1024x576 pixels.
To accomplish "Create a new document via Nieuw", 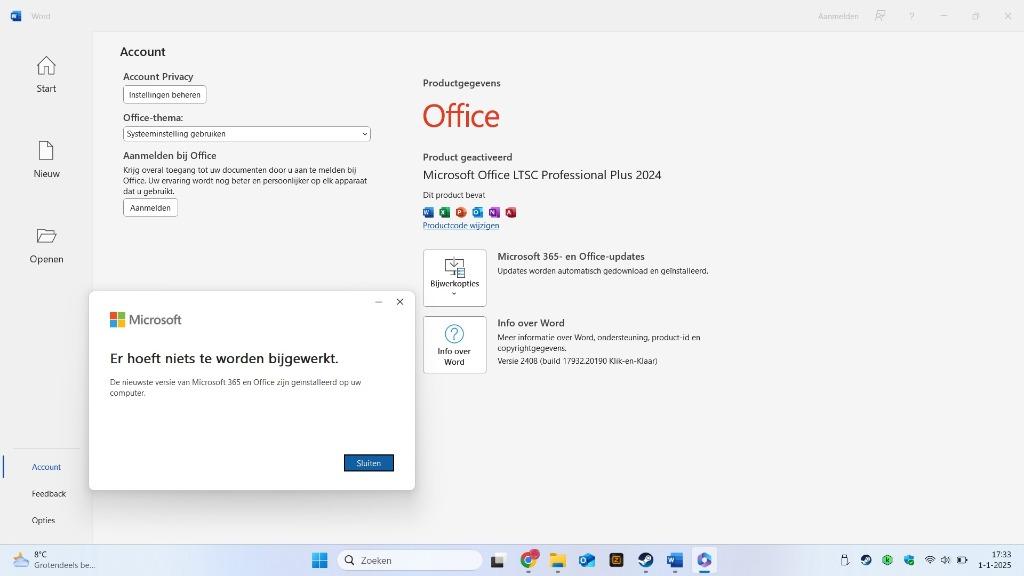I will tap(46, 159).
